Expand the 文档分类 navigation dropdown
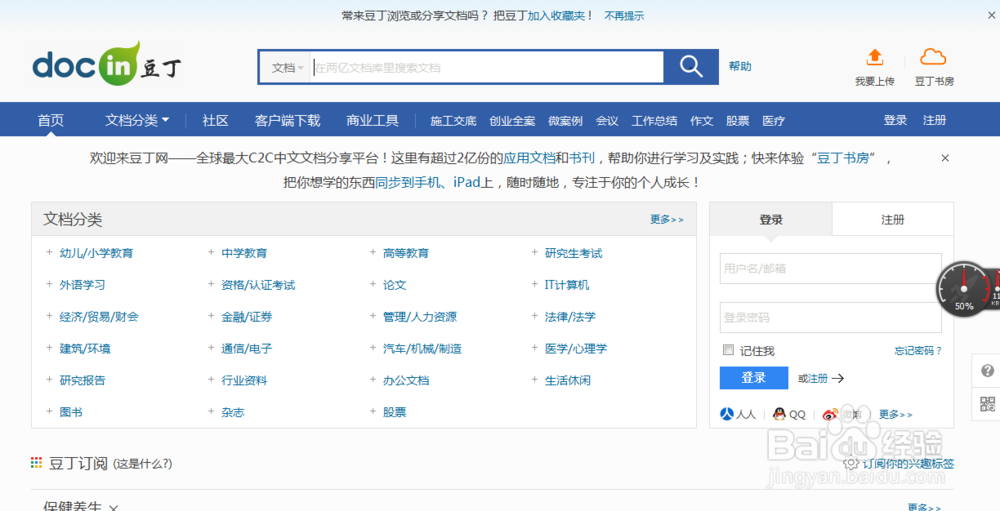The height and width of the screenshot is (511, 1000). tap(137, 120)
